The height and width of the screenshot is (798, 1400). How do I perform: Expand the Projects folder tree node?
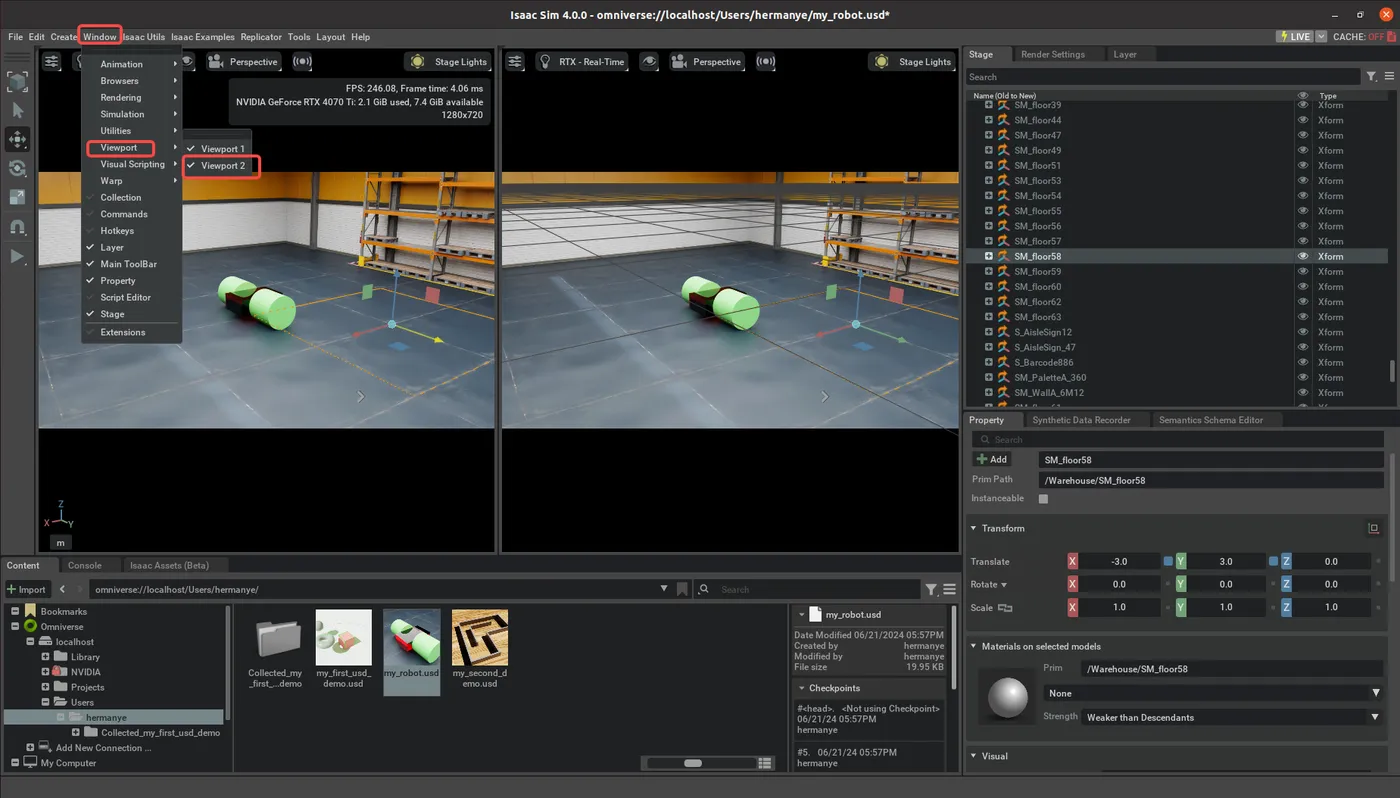click(x=45, y=687)
